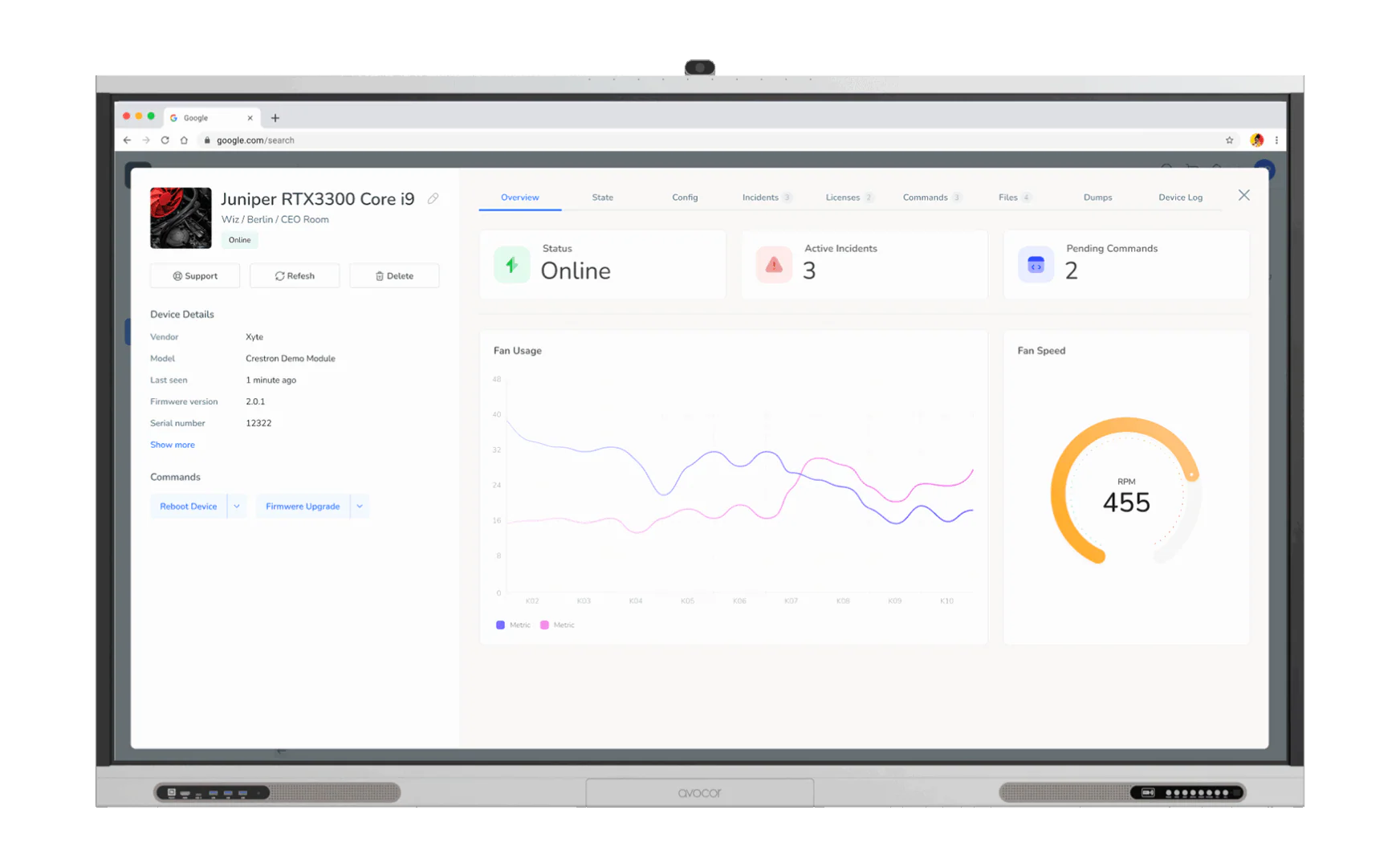This screenshot has height=867, width=1400.
Task: Click the blue Pending Commands icon
Action: click(1036, 264)
